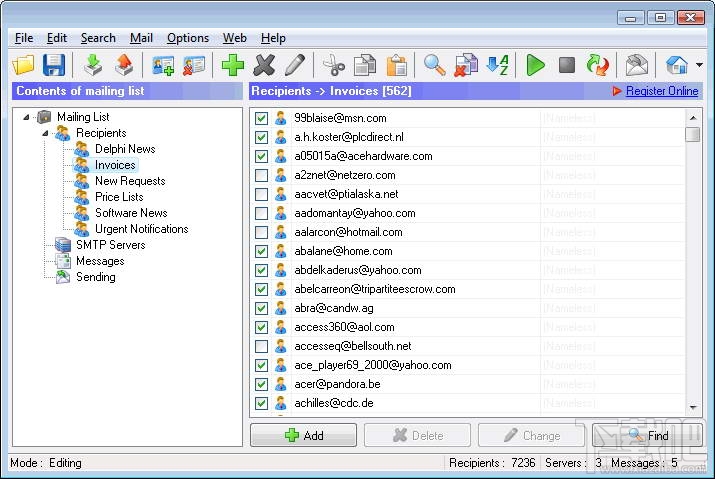Open the Mail menu
Screen dimensions: 715x479
click(141, 38)
